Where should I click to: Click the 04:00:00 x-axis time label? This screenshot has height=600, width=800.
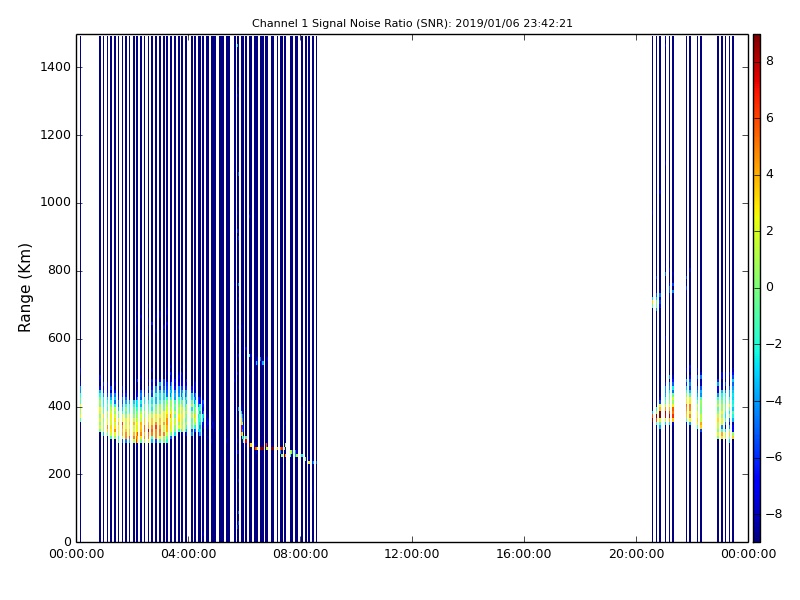189,554
